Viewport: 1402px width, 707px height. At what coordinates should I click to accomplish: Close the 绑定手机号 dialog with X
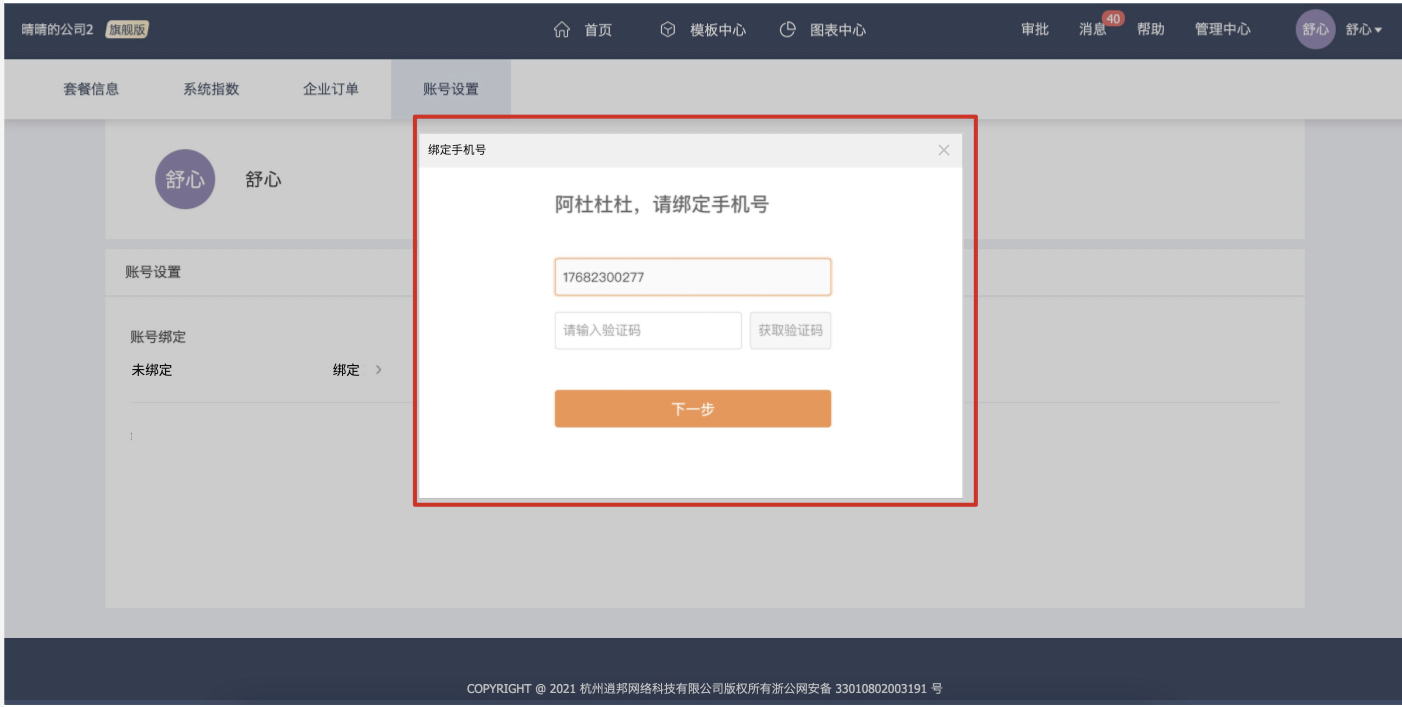click(x=943, y=150)
